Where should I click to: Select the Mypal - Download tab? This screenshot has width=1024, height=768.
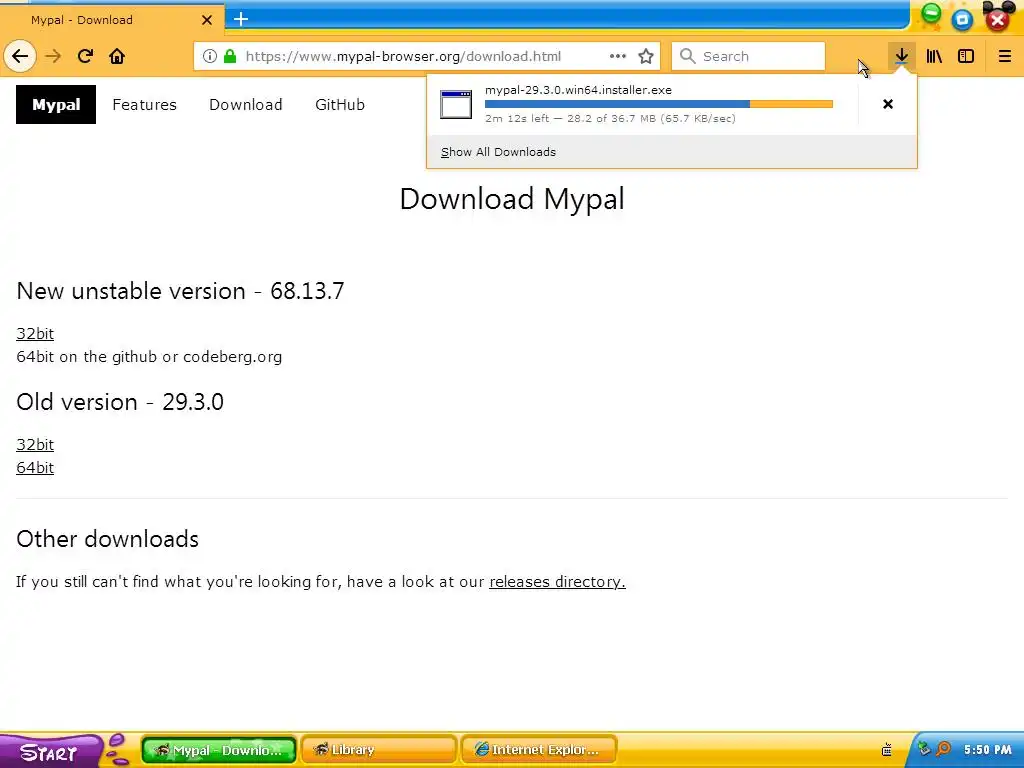point(112,20)
